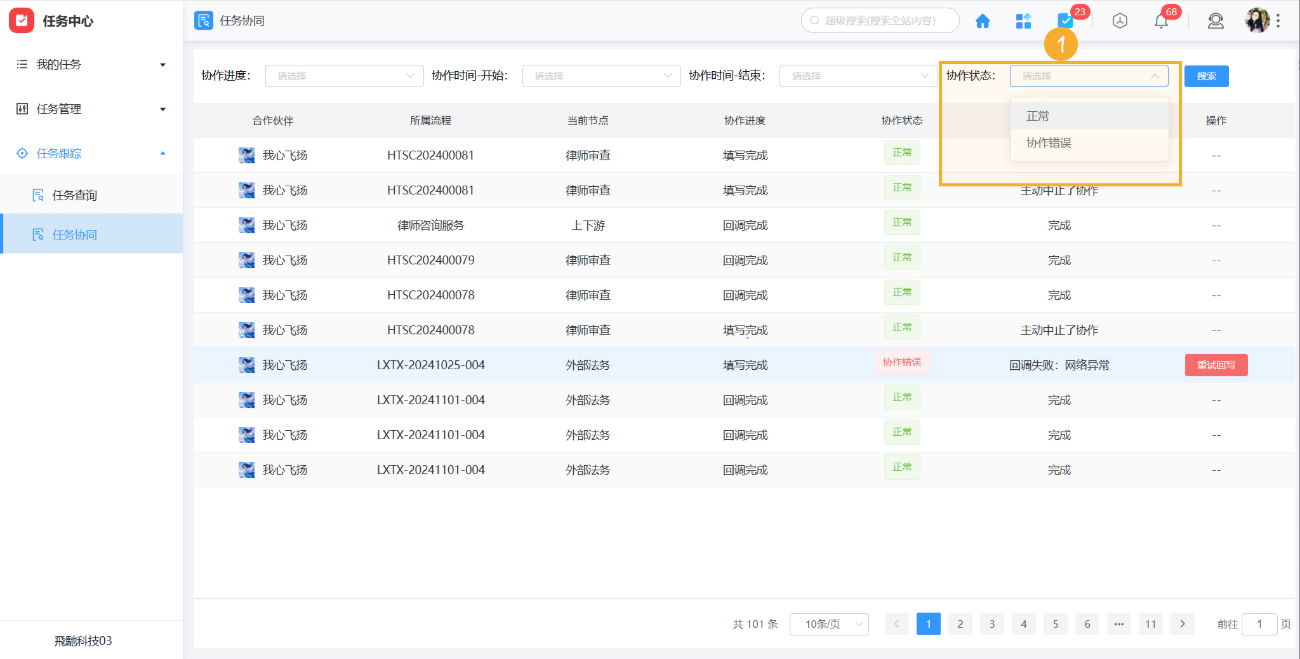The image size is (1300, 659).
Task: Click the blue 搜索 button
Action: pos(1206,76)
